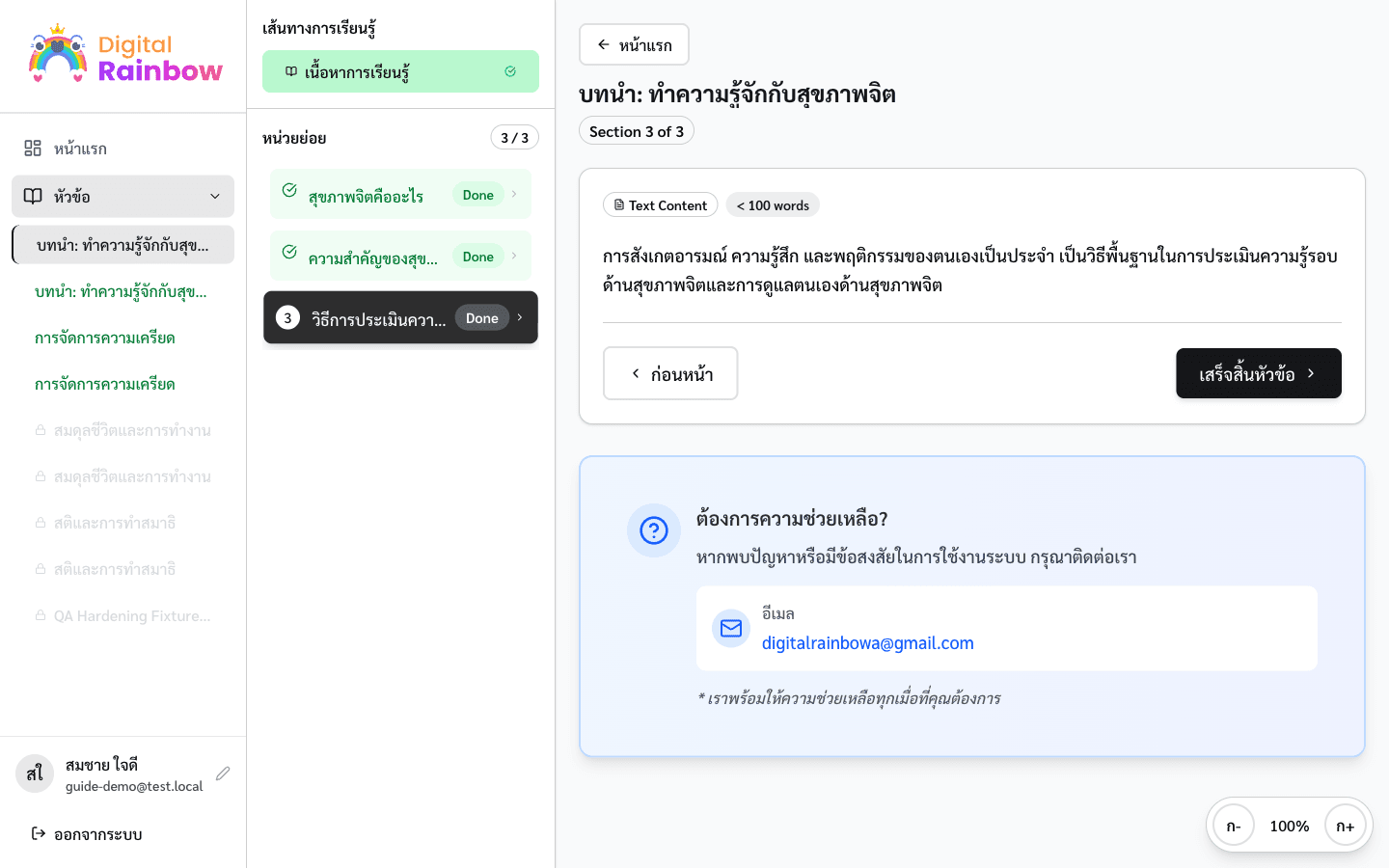1389x868 pixels.
Task: Select the เนื้อหาการเรียนรู้ step
Action: click(x=400, y=71)
